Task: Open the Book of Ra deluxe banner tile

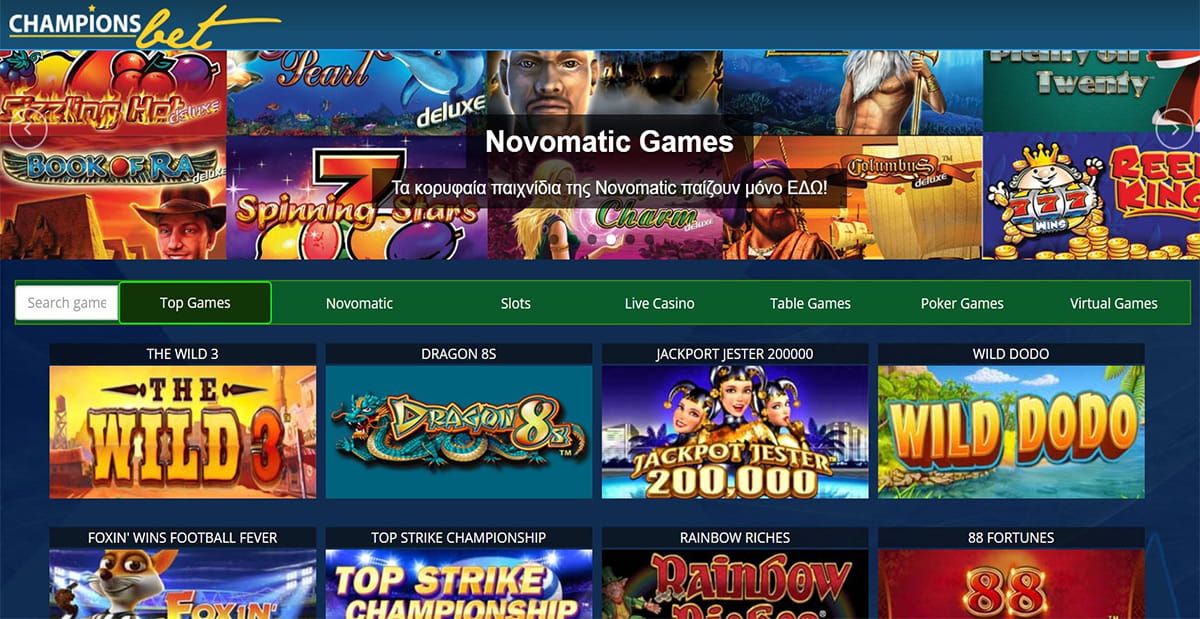Action: pos(114,198)
